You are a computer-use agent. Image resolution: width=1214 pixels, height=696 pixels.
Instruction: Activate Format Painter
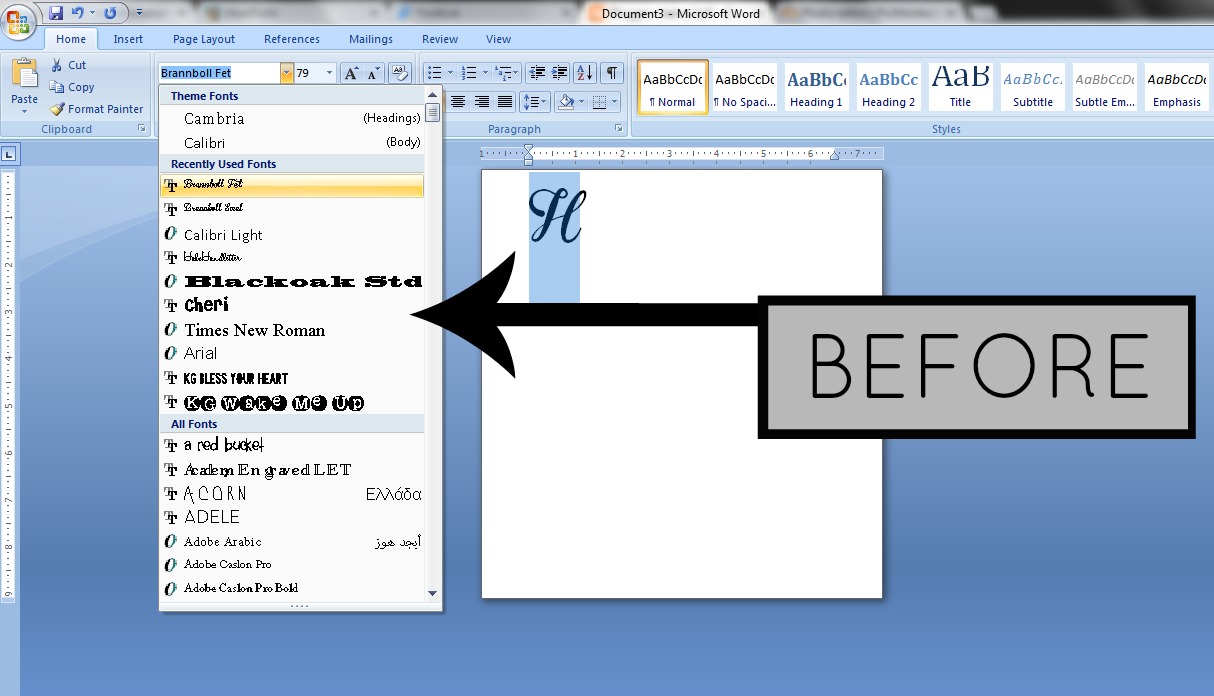(x=97, y=109)
